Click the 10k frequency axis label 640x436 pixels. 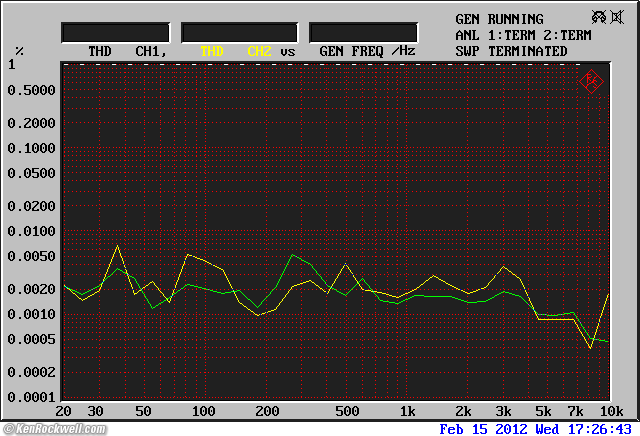tap(611, 411)
